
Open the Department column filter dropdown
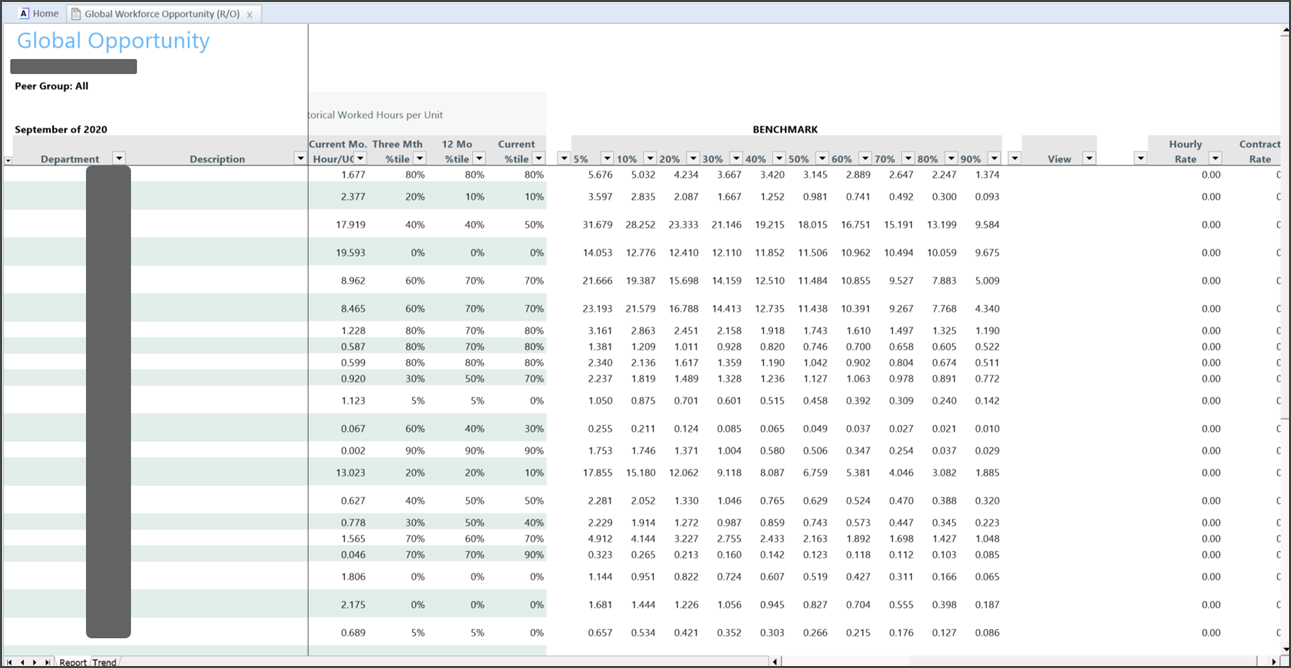(119, 158)
